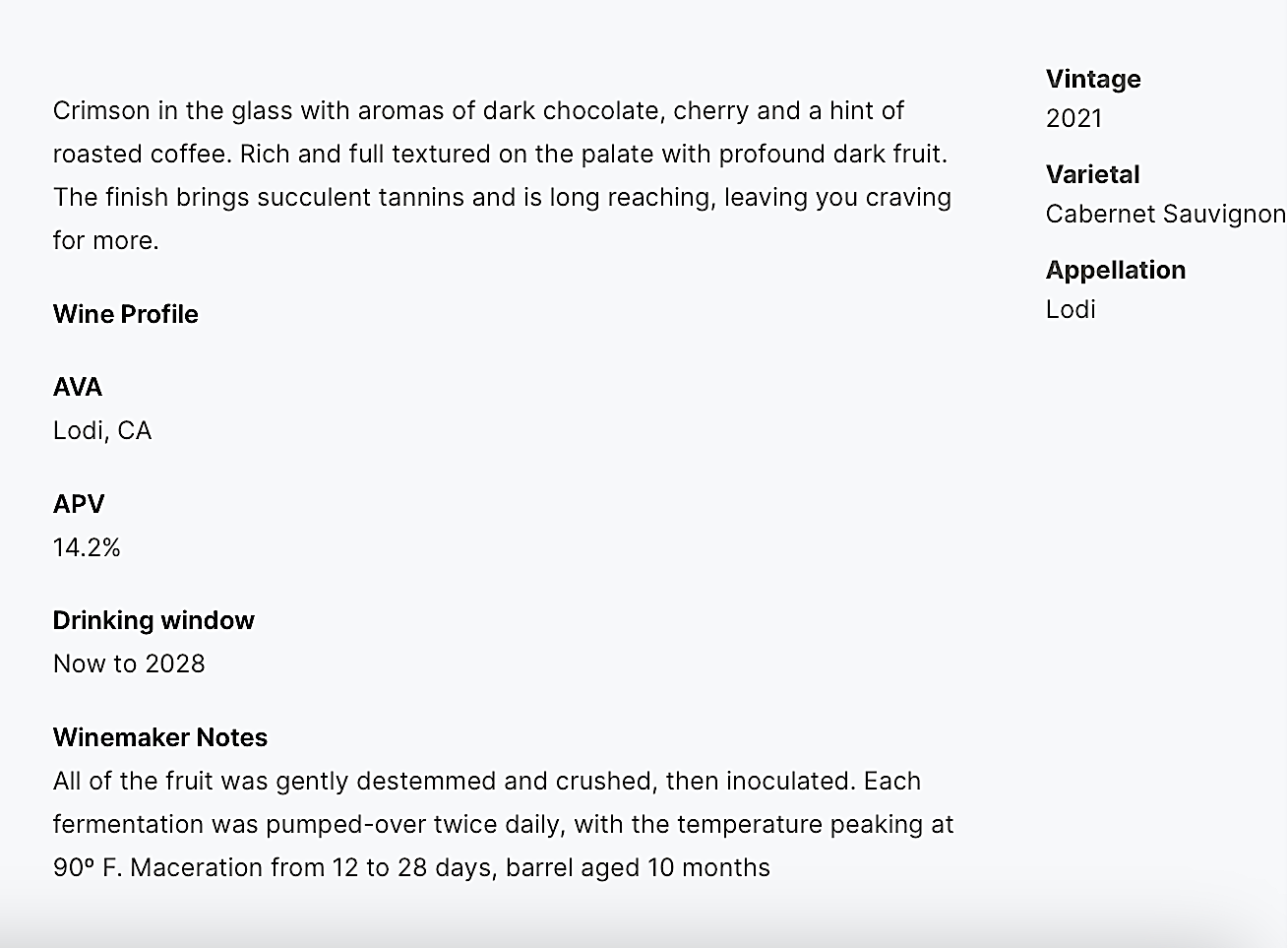Click the Vintage label
Image resolution: width=1288 pixels, height=948 pixels.
(x=1093, y=79)
